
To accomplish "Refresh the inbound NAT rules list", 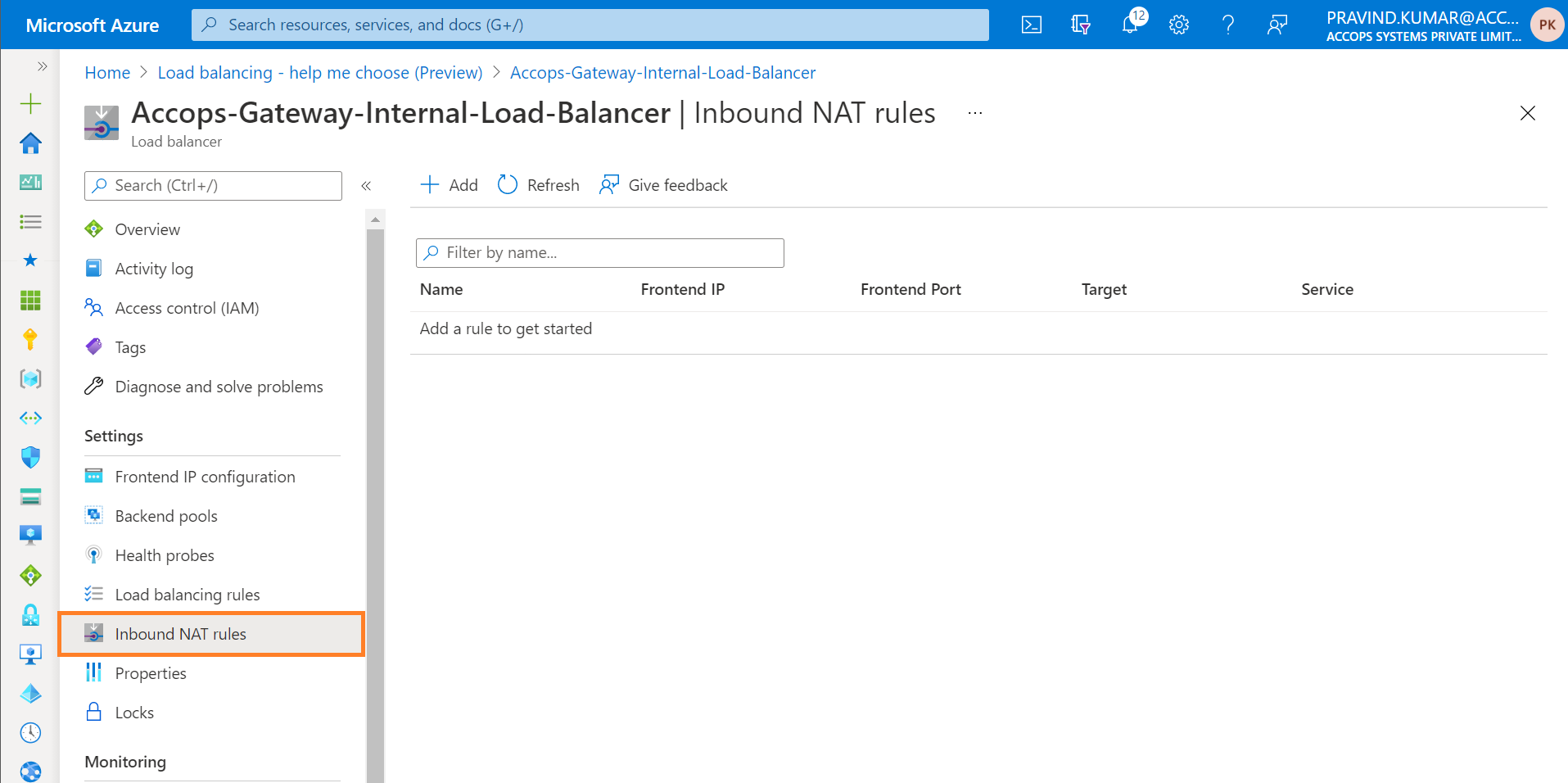I will pyautogui.click(x=538, y=185).
